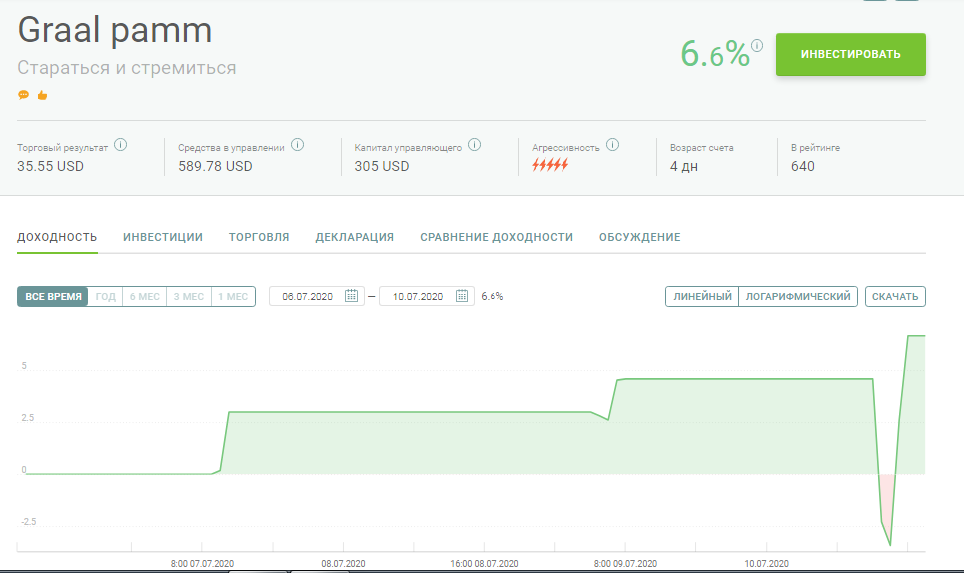Viewport: 964px width, 573px height.
Task: Click the В рейтинге label
Action: tap(815, 148)
